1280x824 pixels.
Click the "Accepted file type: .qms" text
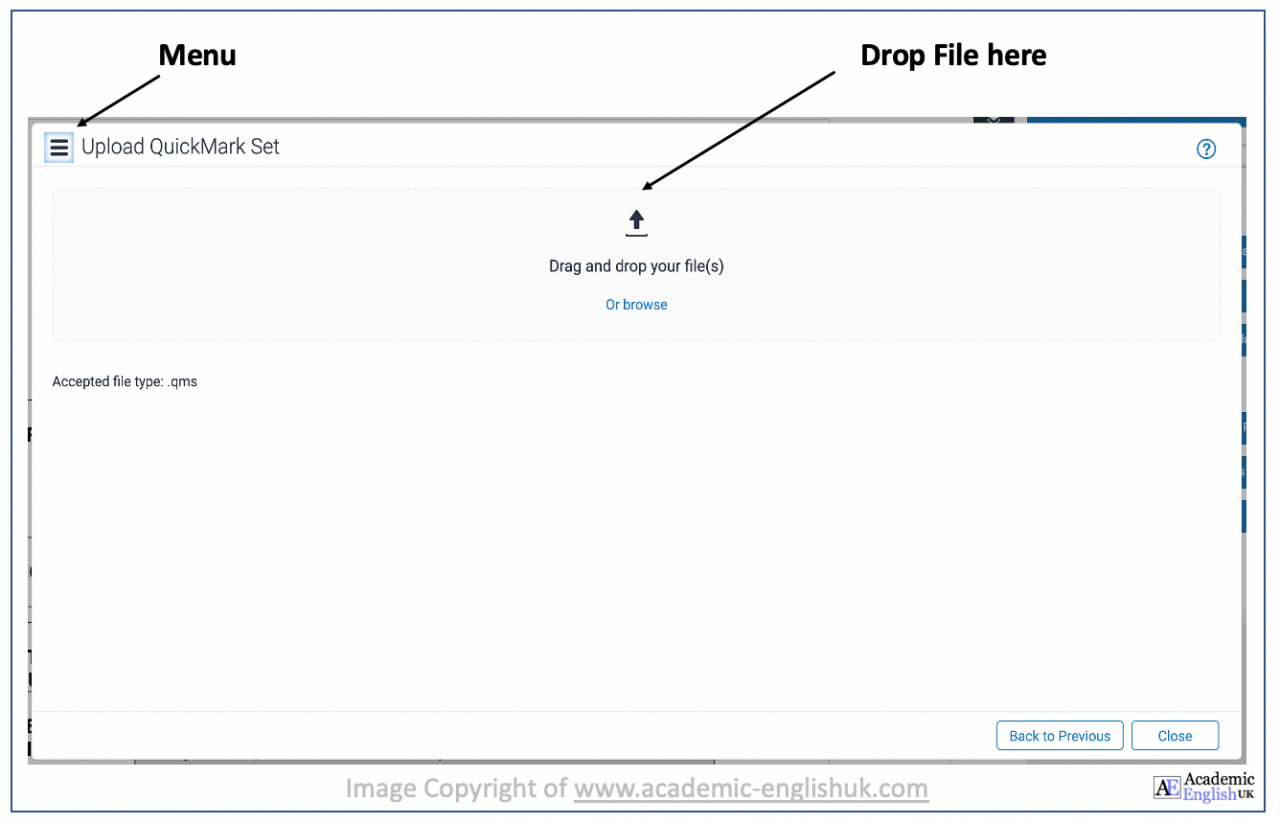124,382
